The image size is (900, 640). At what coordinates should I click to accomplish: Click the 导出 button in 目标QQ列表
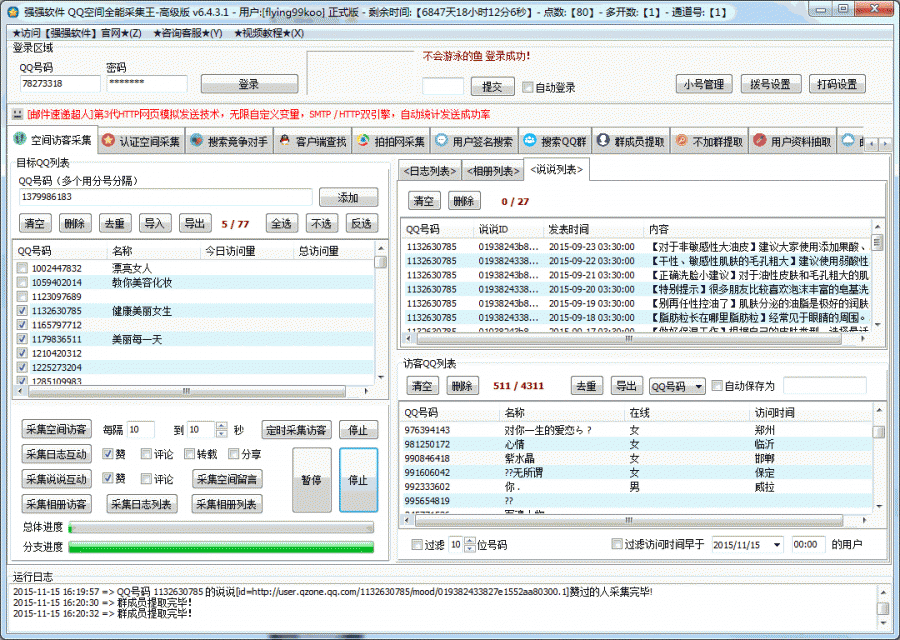pos(195,223)
